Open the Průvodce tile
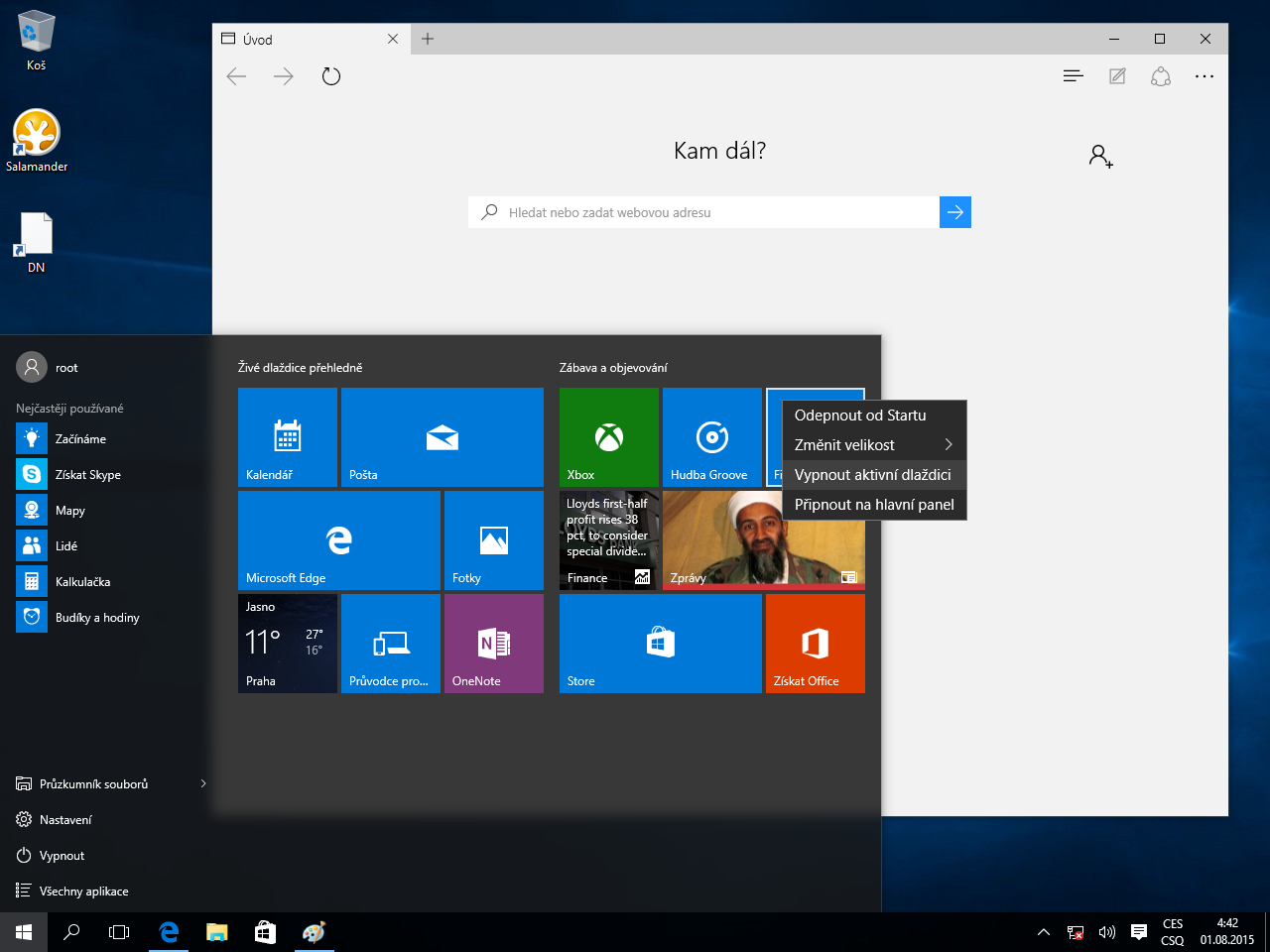Viewport: 1270px width, 952px height. [x=391, y=644]
